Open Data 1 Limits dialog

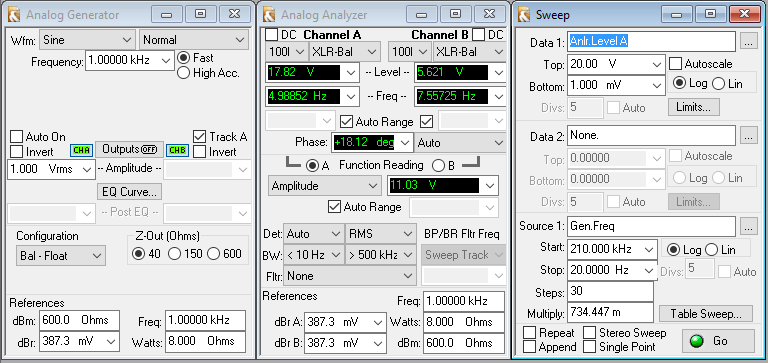(x=694, y=106)
